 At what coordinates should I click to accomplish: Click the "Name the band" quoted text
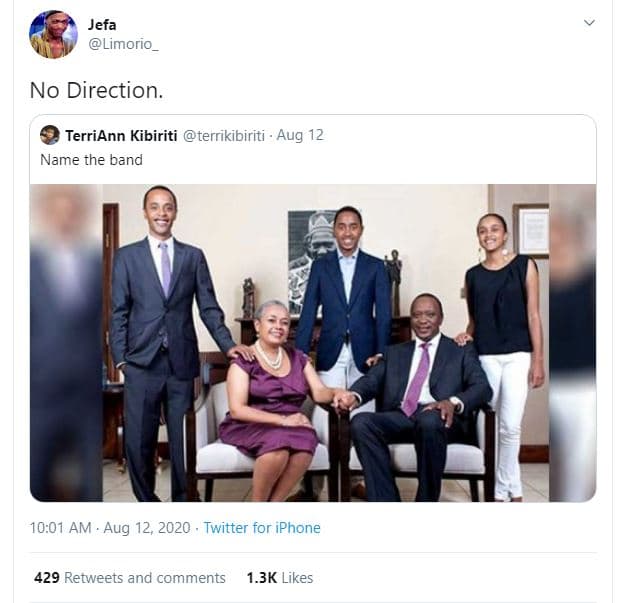click(x=91, y=159)
